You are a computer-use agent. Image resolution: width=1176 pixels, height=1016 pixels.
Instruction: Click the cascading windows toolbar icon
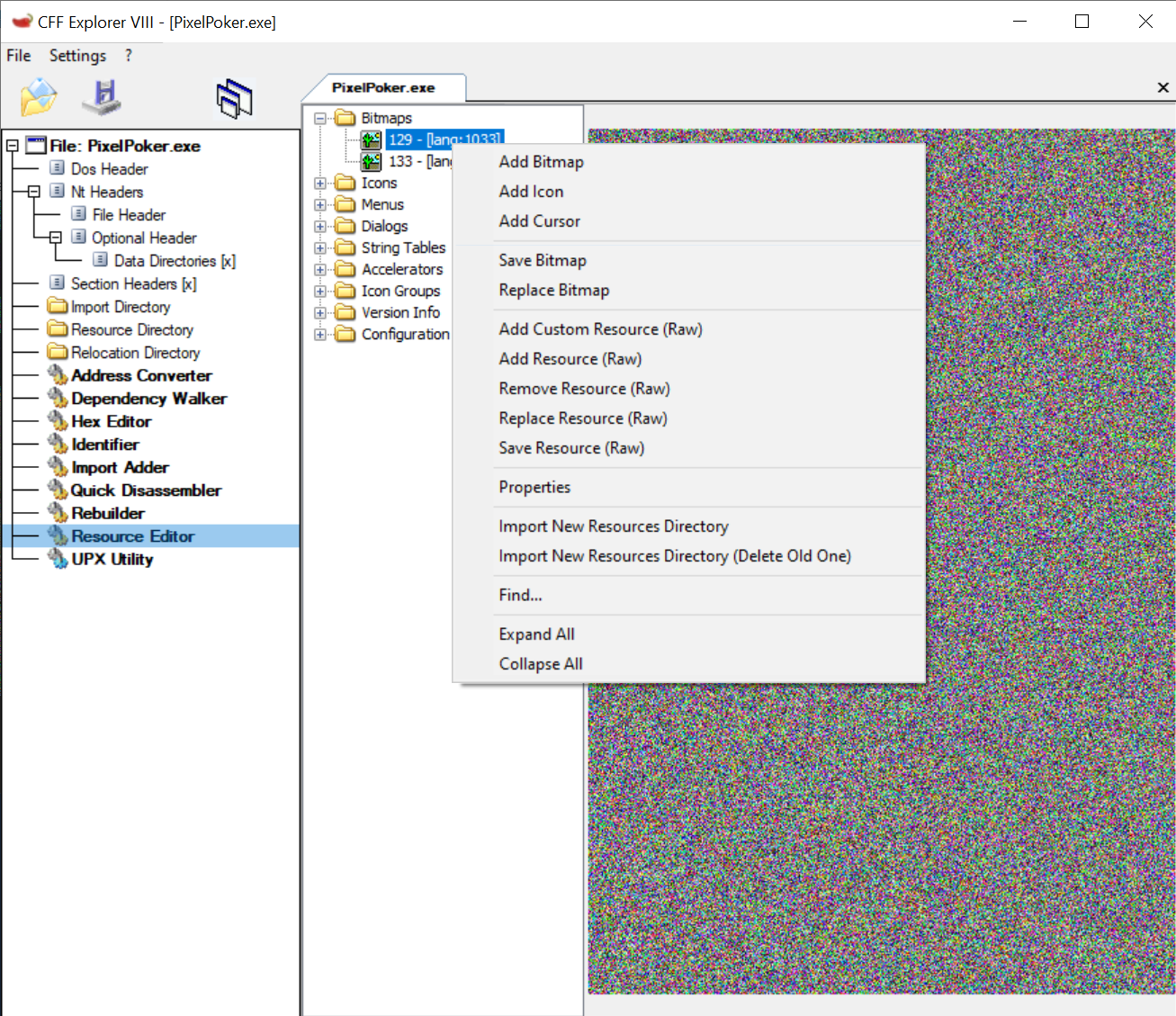[234, 97]
